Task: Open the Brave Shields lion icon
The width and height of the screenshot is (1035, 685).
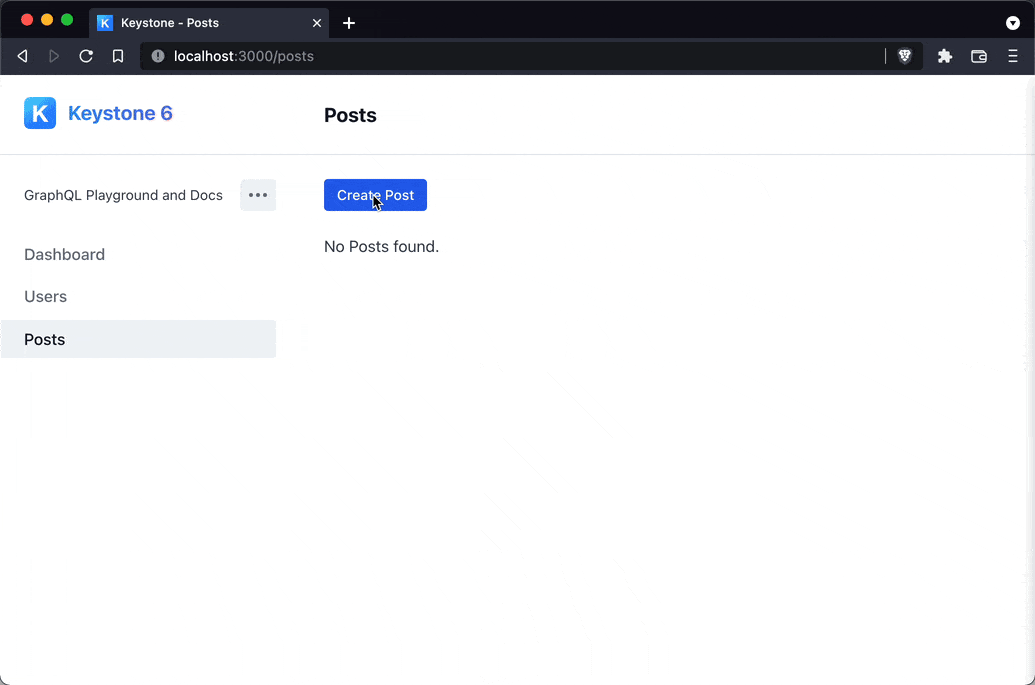Action: pyautogui.click(x=905, y=56)
